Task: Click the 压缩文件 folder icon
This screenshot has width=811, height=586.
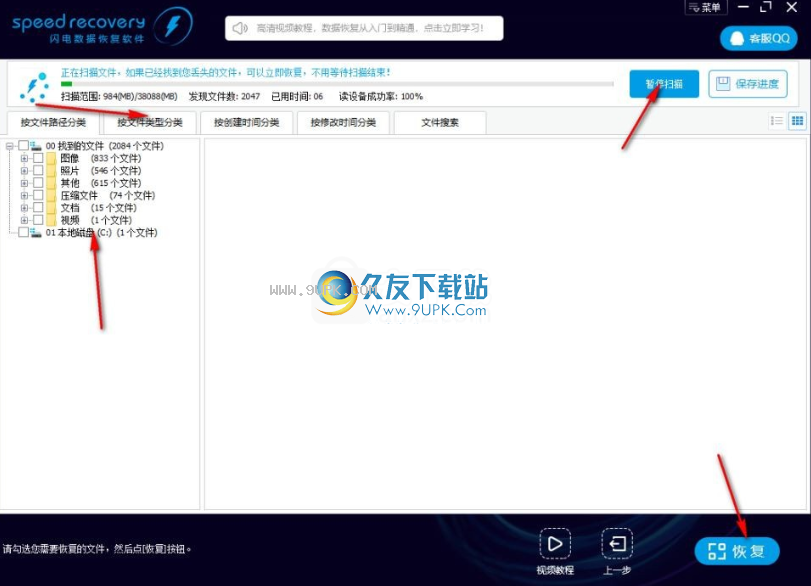Action: pyautogui.click(x=51, y=196)
